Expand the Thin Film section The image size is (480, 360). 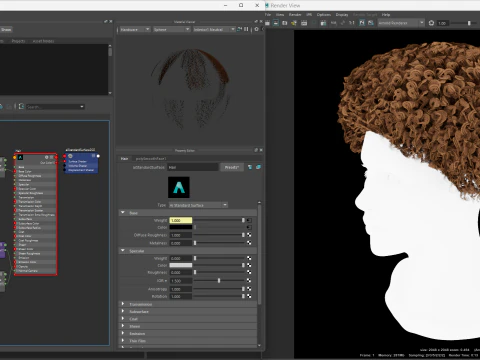coord(123,341)
